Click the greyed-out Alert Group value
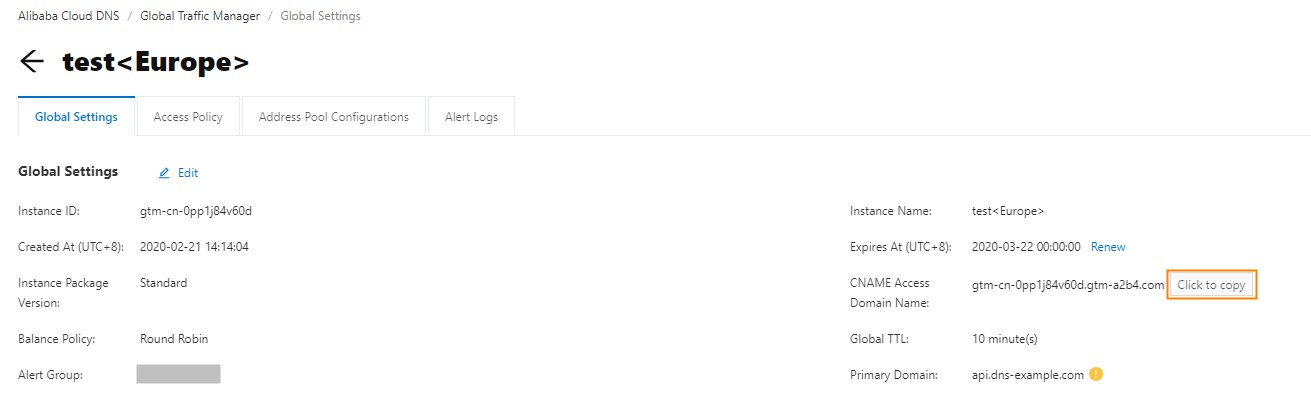 (178, 375)
